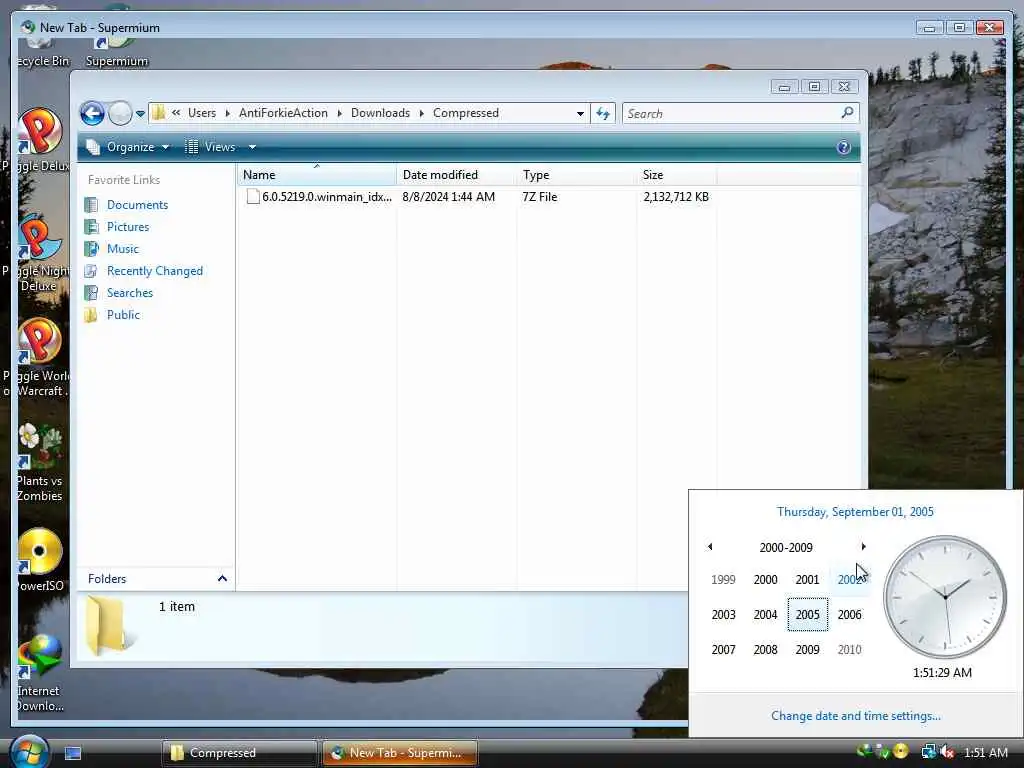The width and height of the screenshot is (1024, 768).
Task: Open Change date and time settings
Action: 856,716
